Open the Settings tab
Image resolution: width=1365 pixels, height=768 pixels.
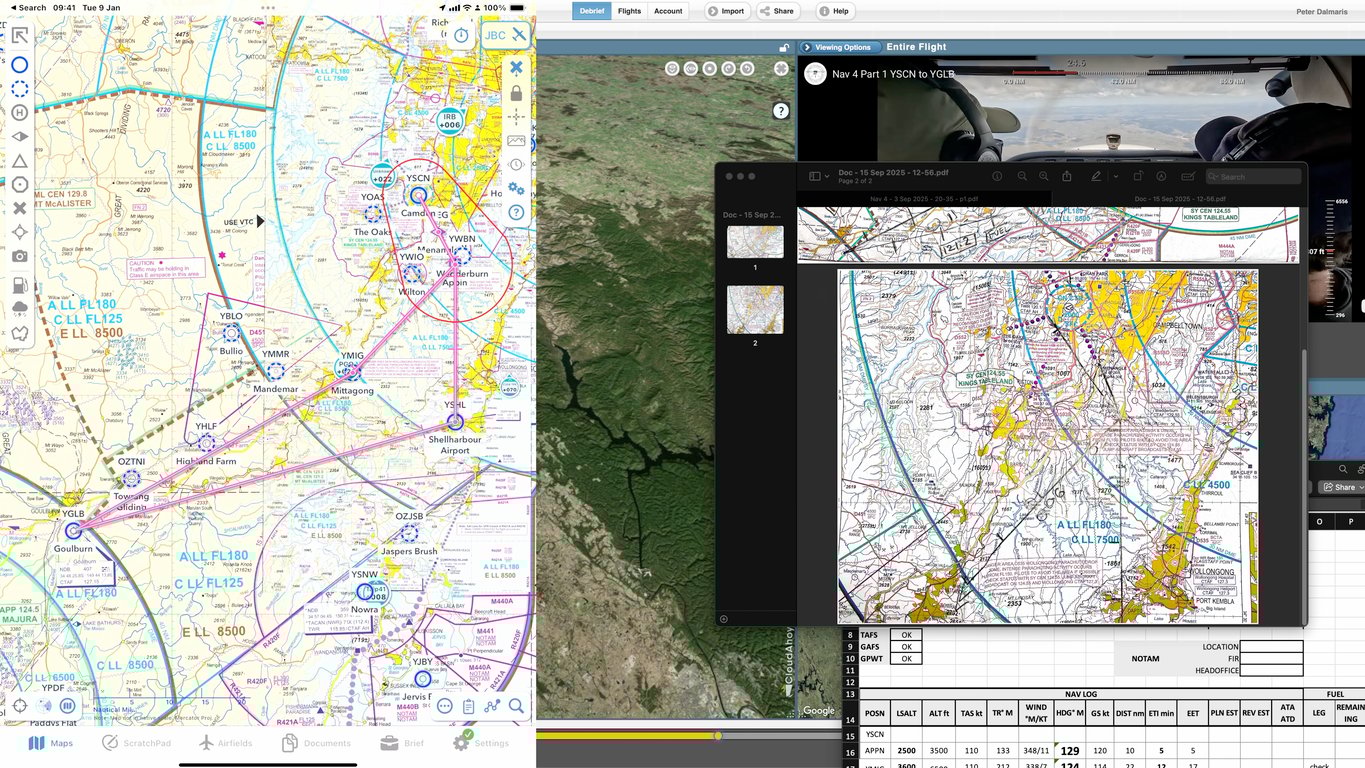pos(481,742)
